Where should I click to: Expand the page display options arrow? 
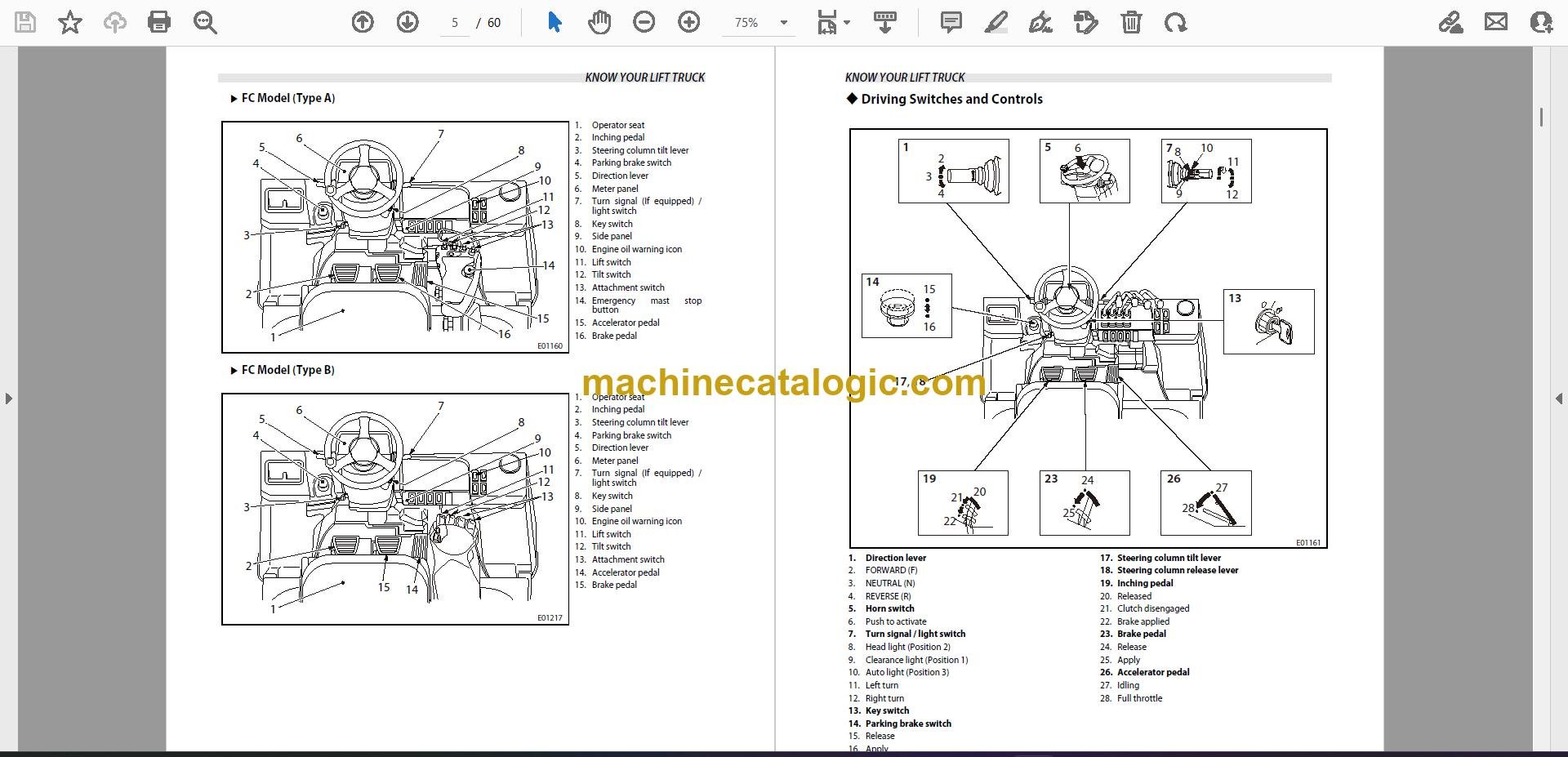847,23
